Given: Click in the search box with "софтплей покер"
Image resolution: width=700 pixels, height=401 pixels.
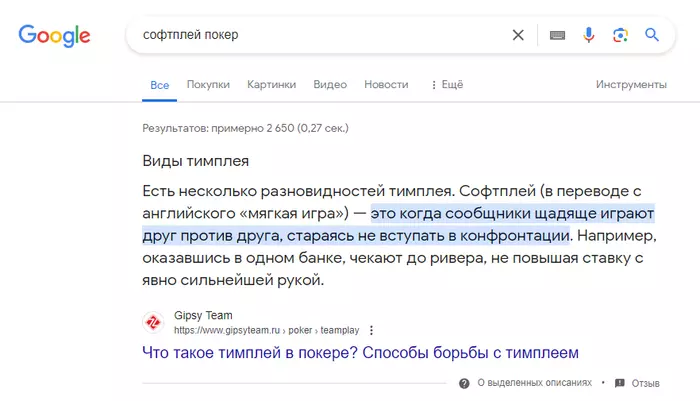Looking at the screenshot, I should (x=320, y=35).
